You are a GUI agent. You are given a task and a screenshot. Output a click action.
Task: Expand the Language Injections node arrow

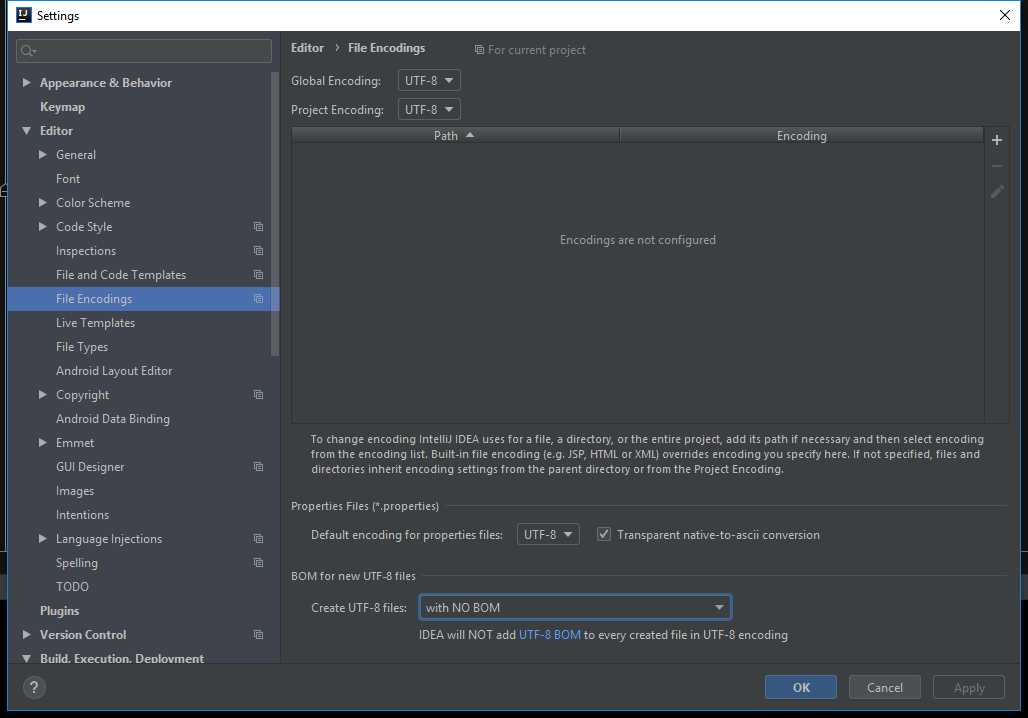pyautogui.click(x=43, y=538)
